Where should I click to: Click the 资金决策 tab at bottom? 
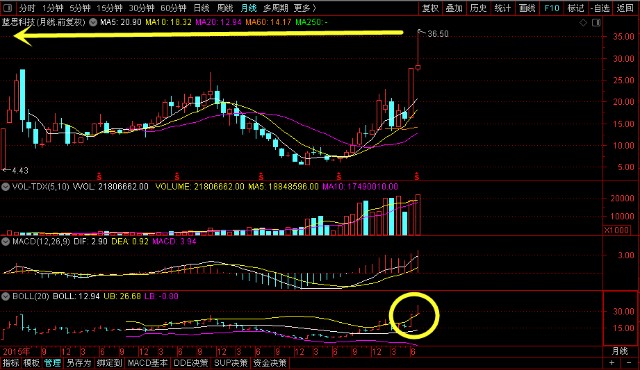(x=270, y=363)
